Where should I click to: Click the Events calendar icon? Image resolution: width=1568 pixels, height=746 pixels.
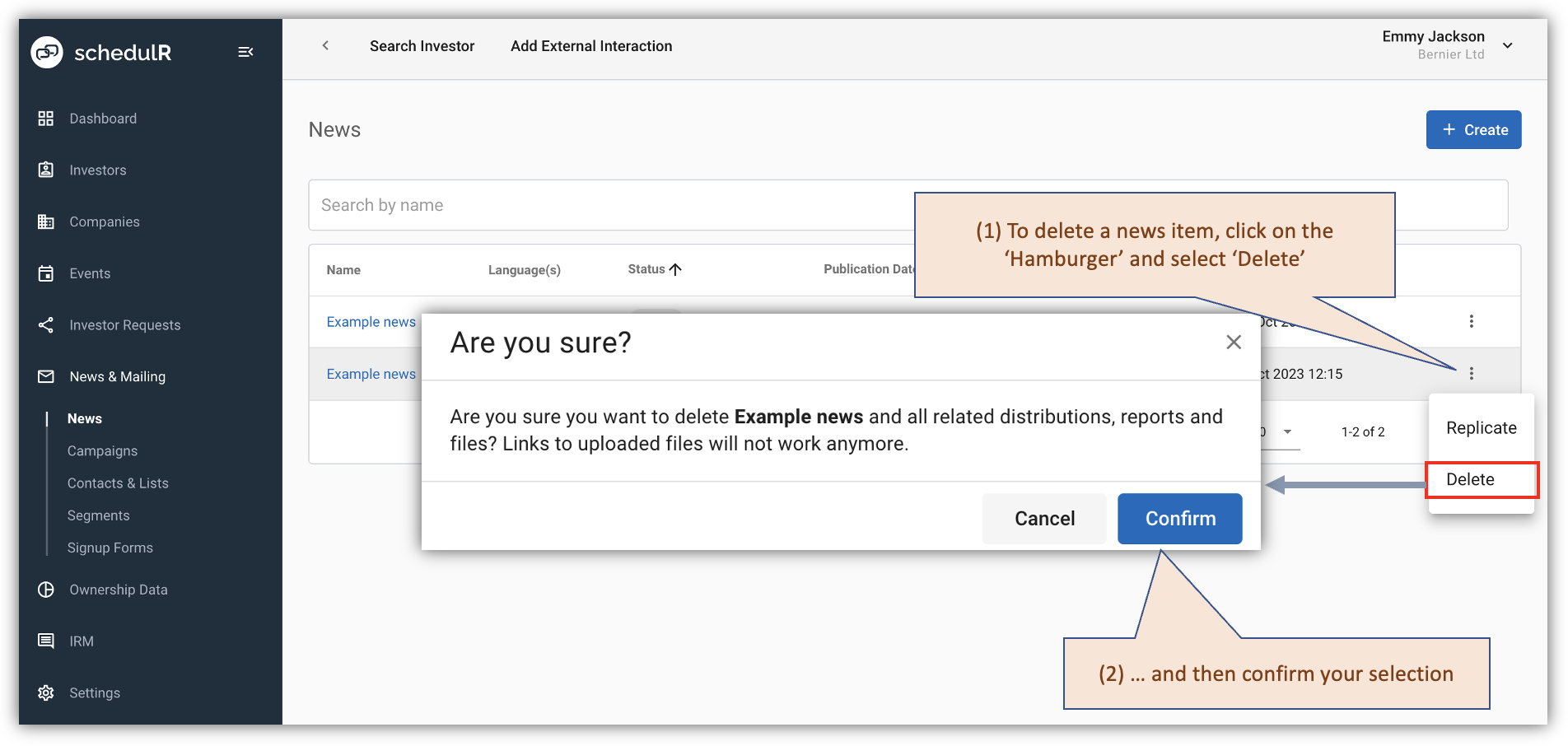[46, 273]
